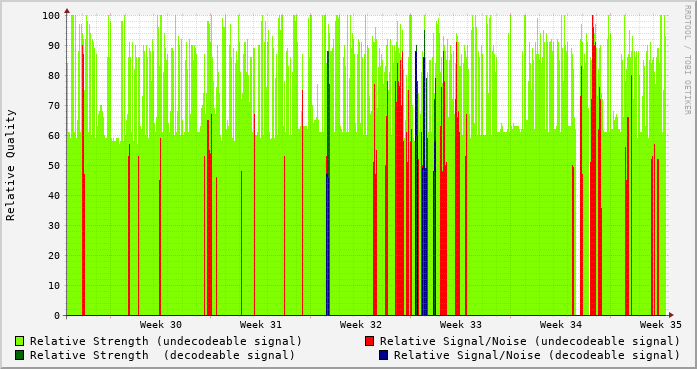Click the dark green decodeable Strength legend swatch
697x369 pixels.
tap(19, 355)
